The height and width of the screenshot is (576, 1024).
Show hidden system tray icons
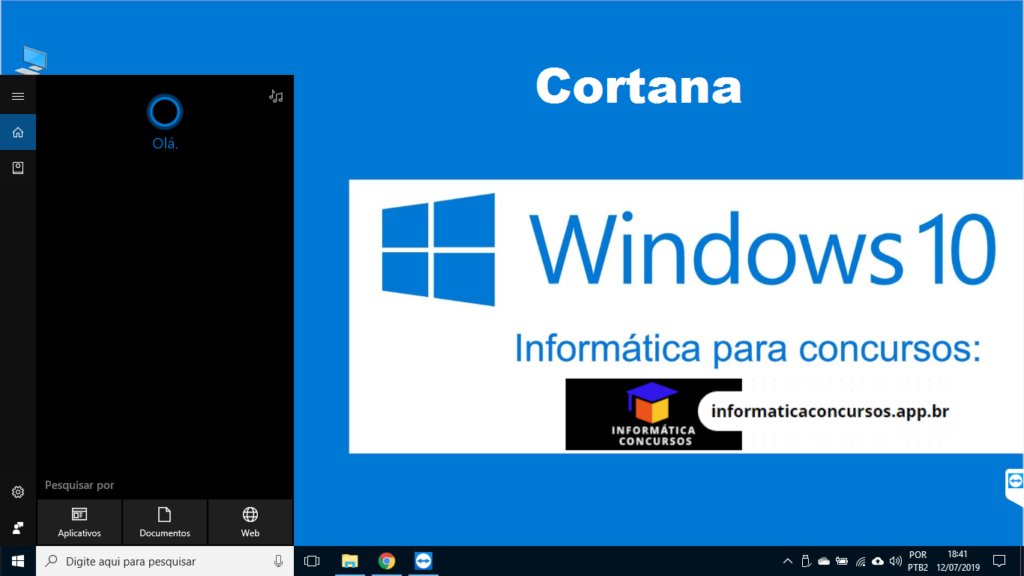(x=787, y=561)
